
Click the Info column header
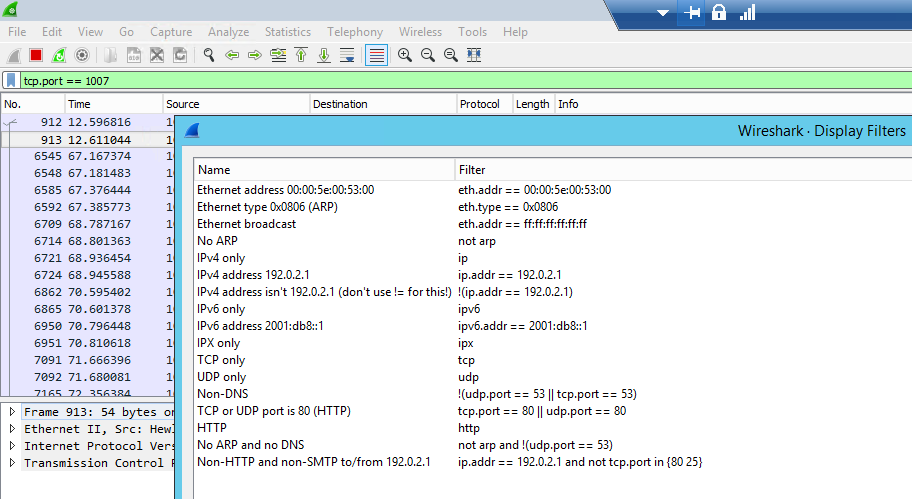point(733,104)
